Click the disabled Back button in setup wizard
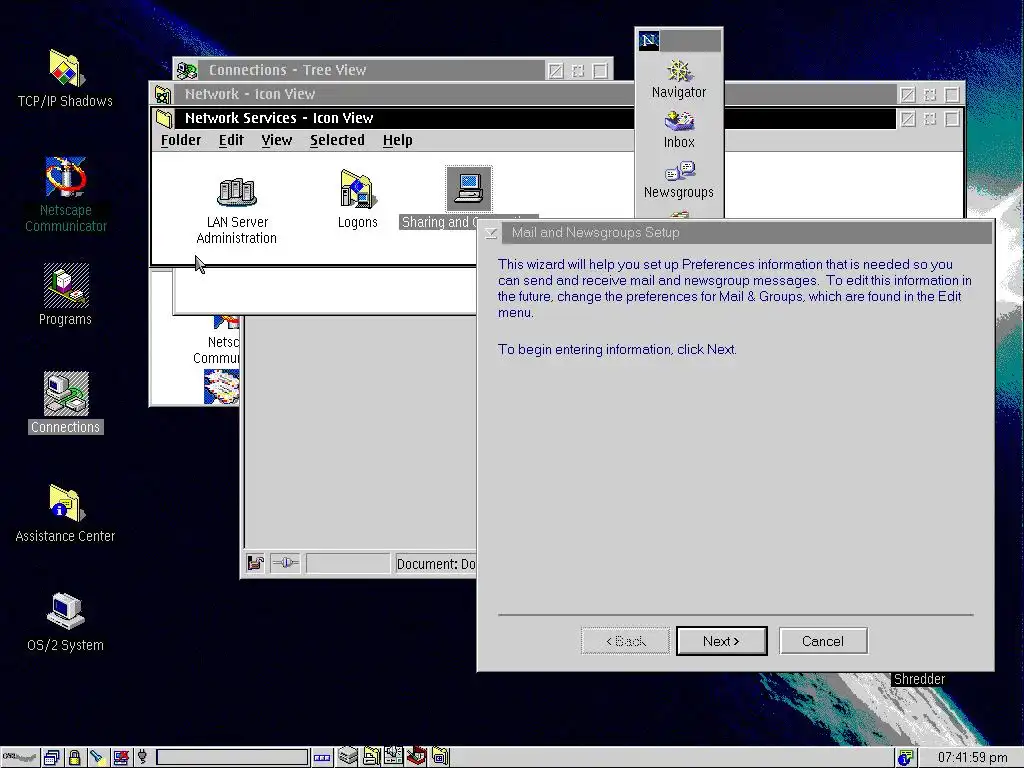 pos(626,641)
